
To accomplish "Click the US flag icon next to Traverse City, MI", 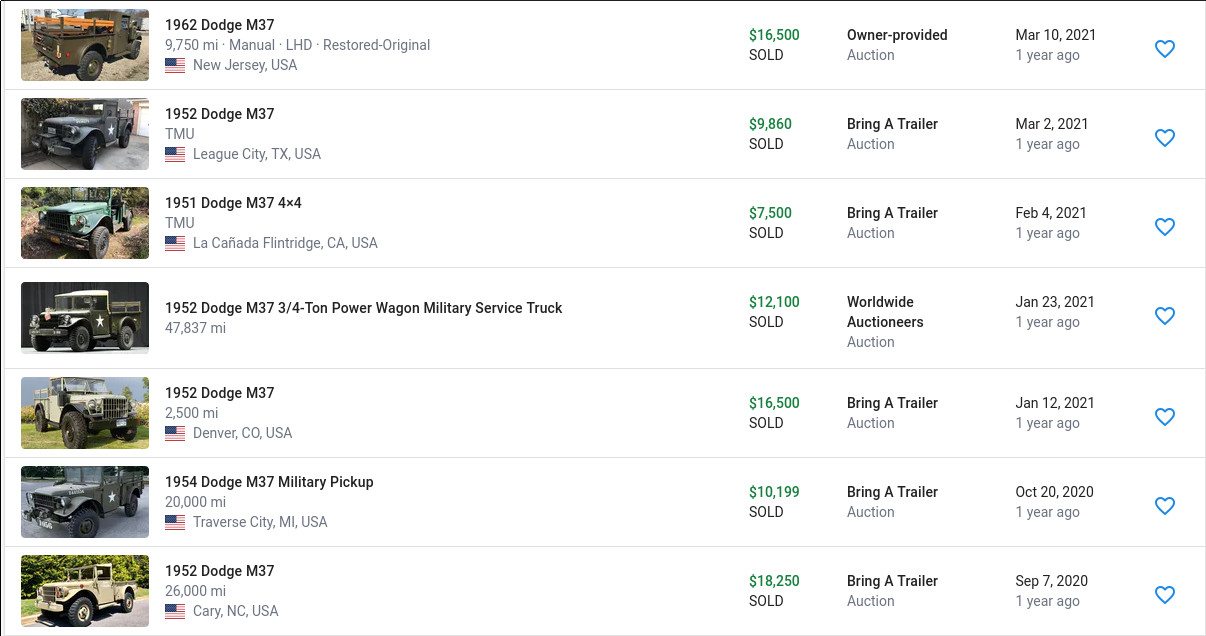I will point(175,522).
